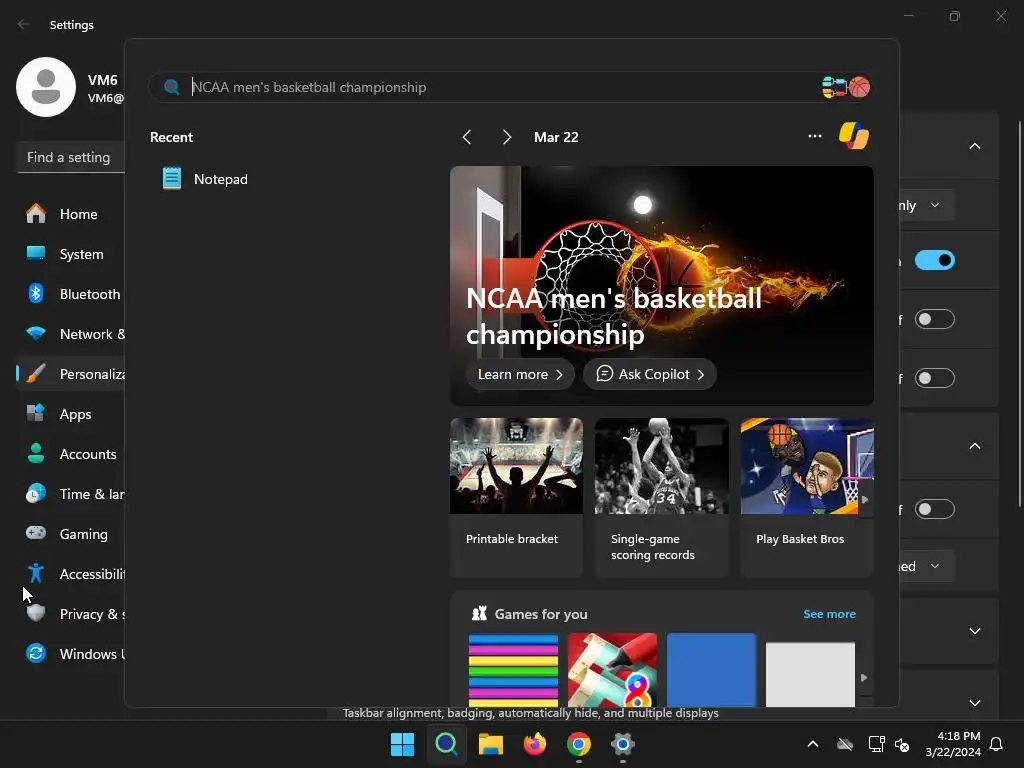This screenshot has height=768, width=1024.
Task: Open Single-game scoring records card
Action: pos(661,498)
